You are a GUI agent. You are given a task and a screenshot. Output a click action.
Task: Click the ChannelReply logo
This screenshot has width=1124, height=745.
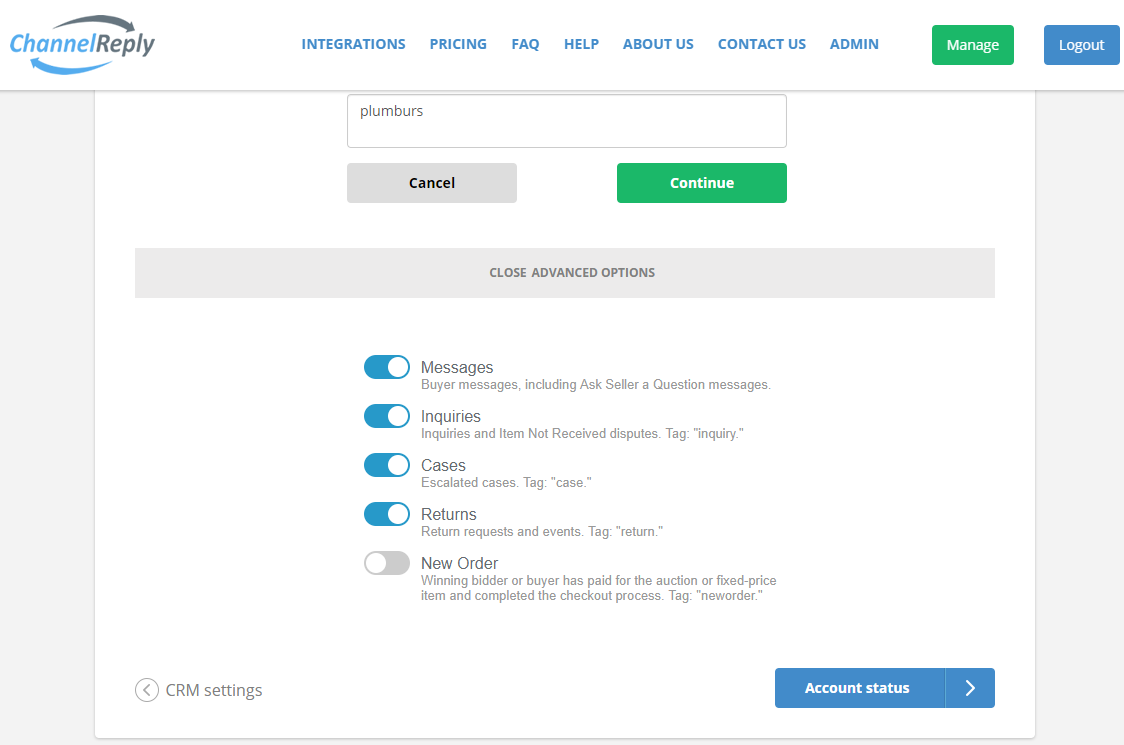click(x=82, y=44)
